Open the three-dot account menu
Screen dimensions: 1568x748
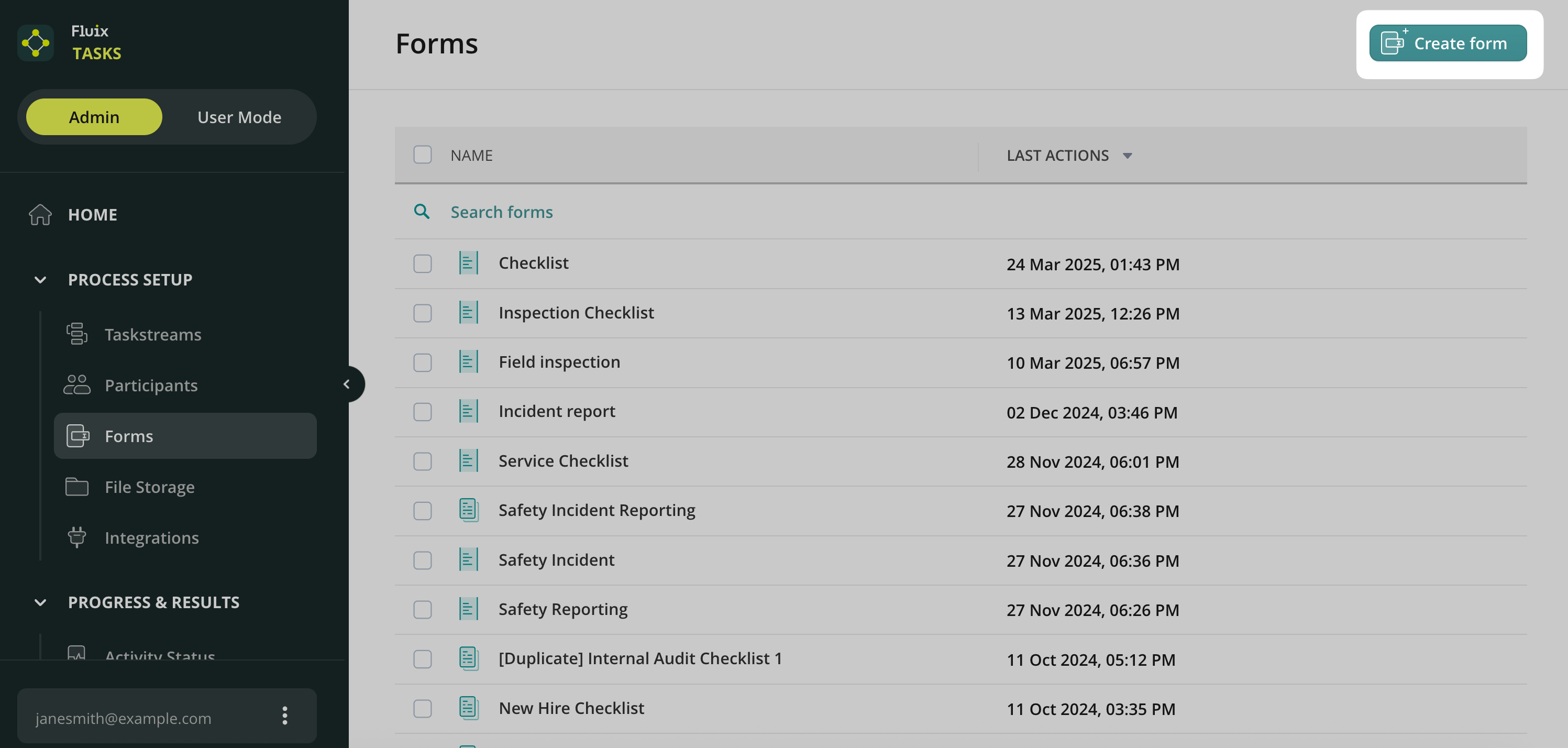(x=284, y=716)
